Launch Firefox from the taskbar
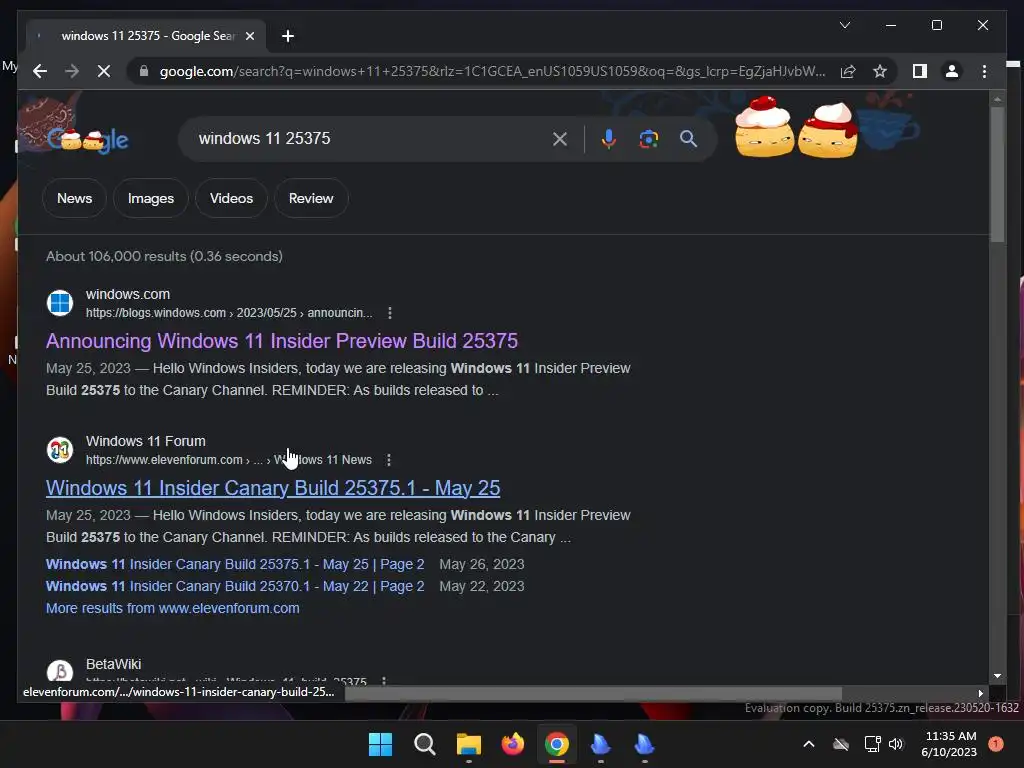The width and height of the screenshot is (1024, 768). pyautogui.click(x=513, y=744)
